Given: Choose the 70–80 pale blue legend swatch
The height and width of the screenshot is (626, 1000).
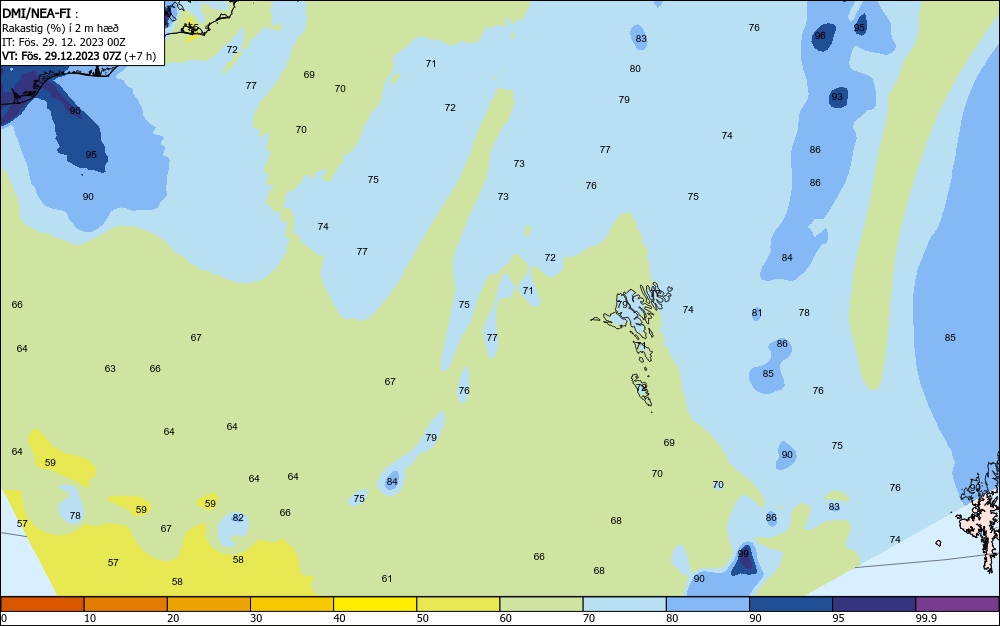Looking at the screenshot, I should pos(624,604).
